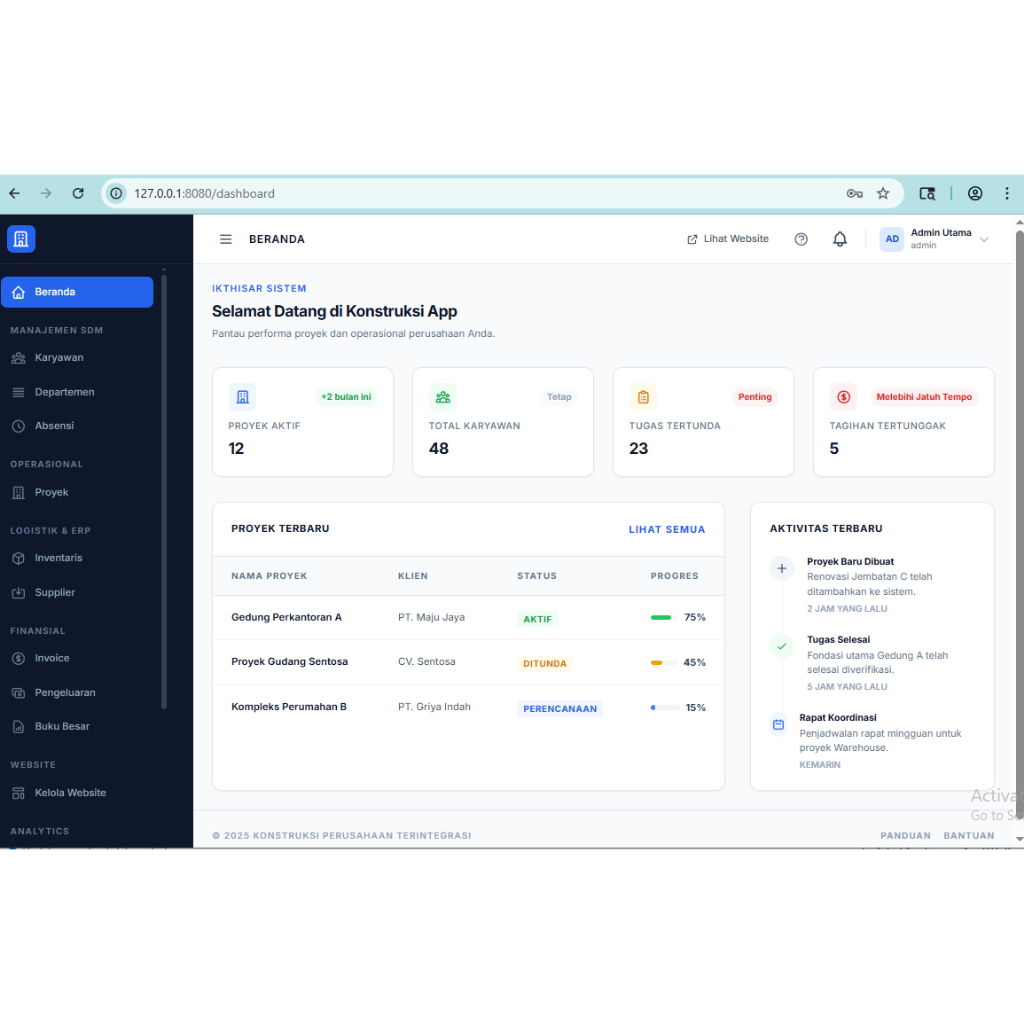Click the main page vertical scrollbar

[1019, 522]
